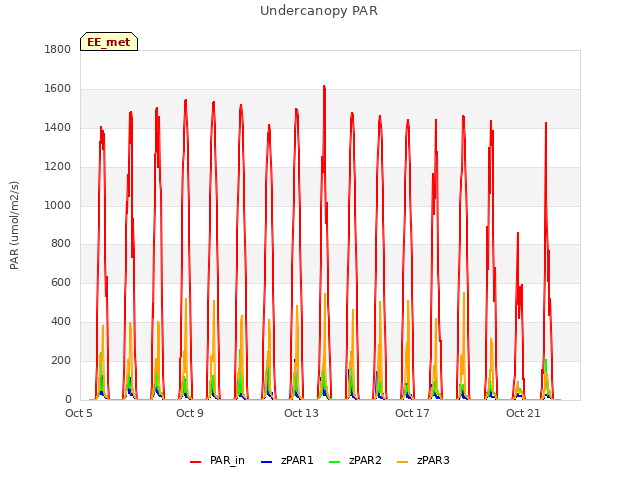Click the 600 y-axis tick label
640x480 pixels.
tap(61, 282)
